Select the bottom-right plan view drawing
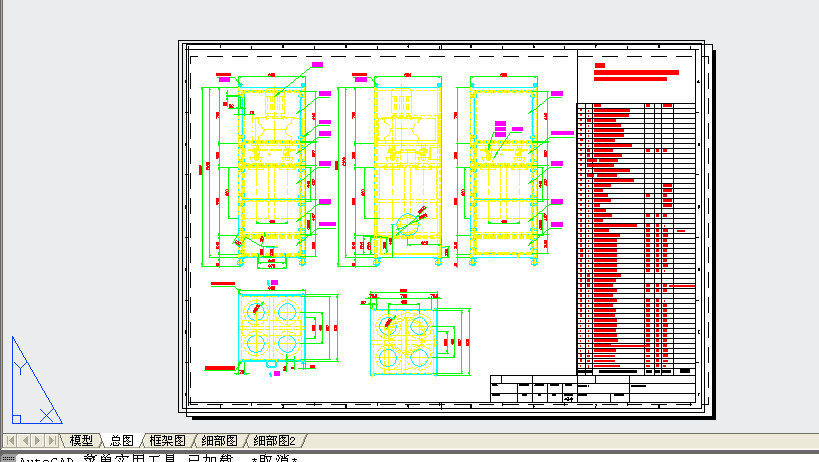 416,333
